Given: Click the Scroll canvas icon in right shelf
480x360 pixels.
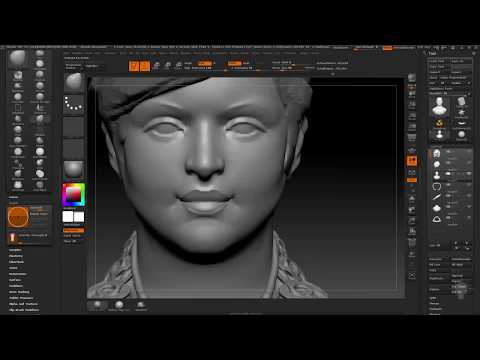Looking at the screenshot, I should click(412, 94).
